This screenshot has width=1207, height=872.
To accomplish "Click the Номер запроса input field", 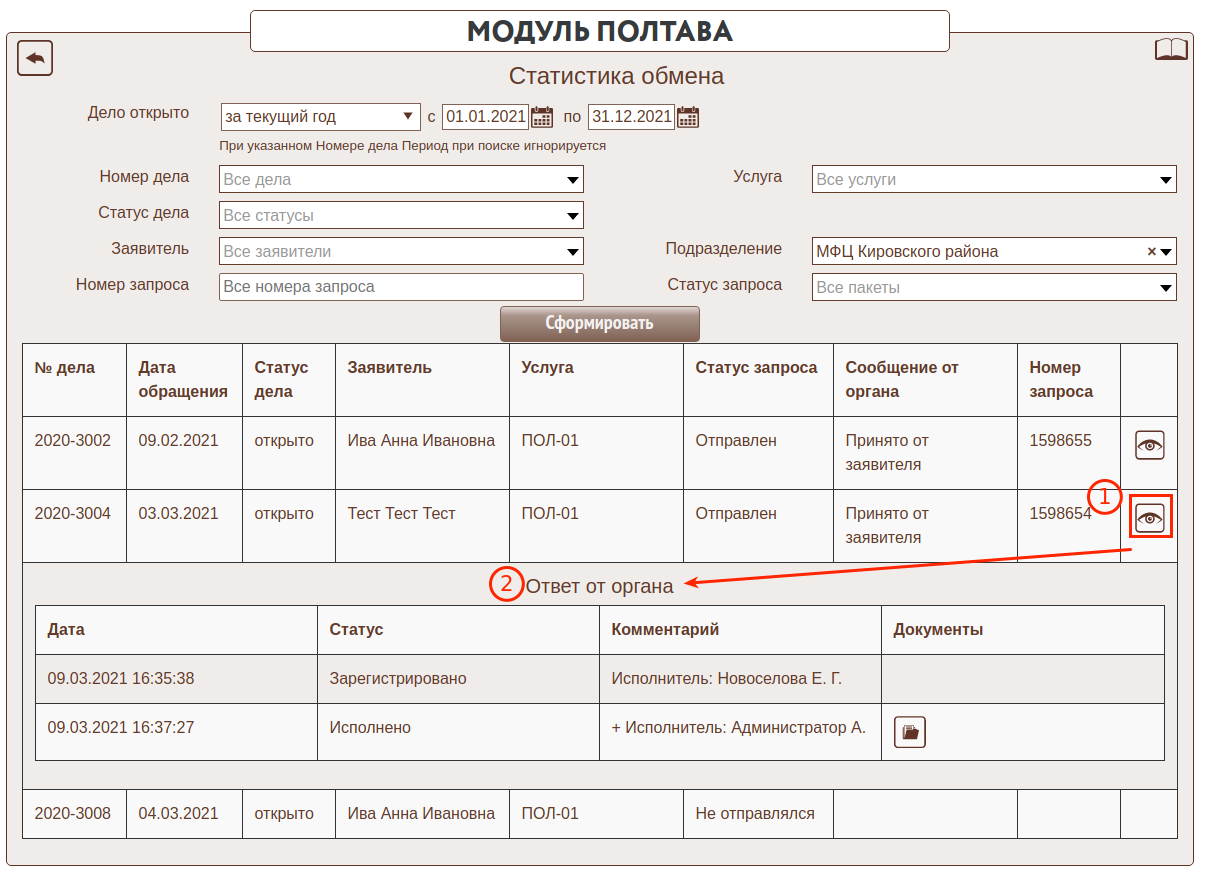I will [x=400, y=287].
